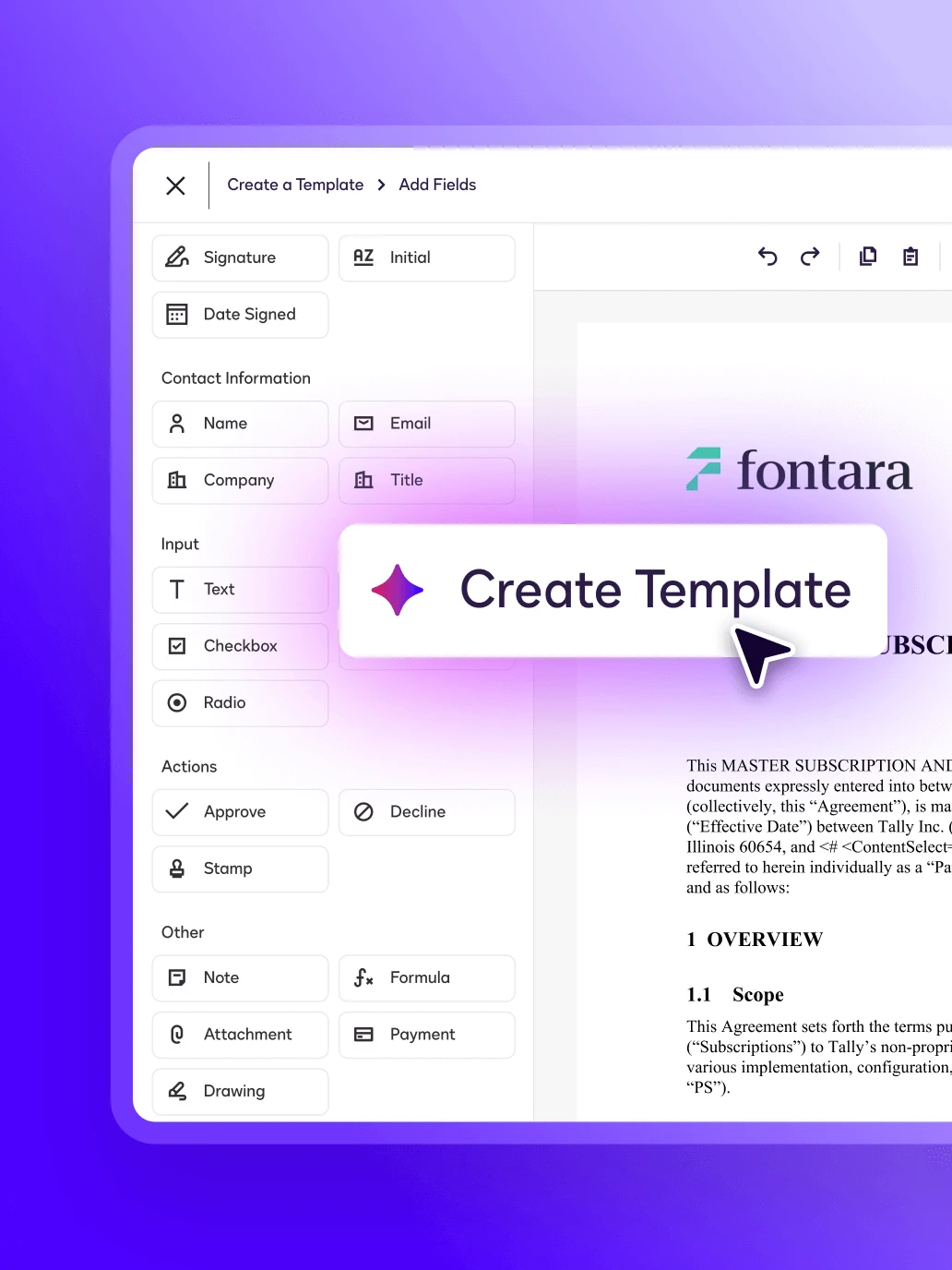Image resolution: width=952 pixels, height=1270 pixels.
Task: Select the Stamp action icon
Action: tap(176, 869)
